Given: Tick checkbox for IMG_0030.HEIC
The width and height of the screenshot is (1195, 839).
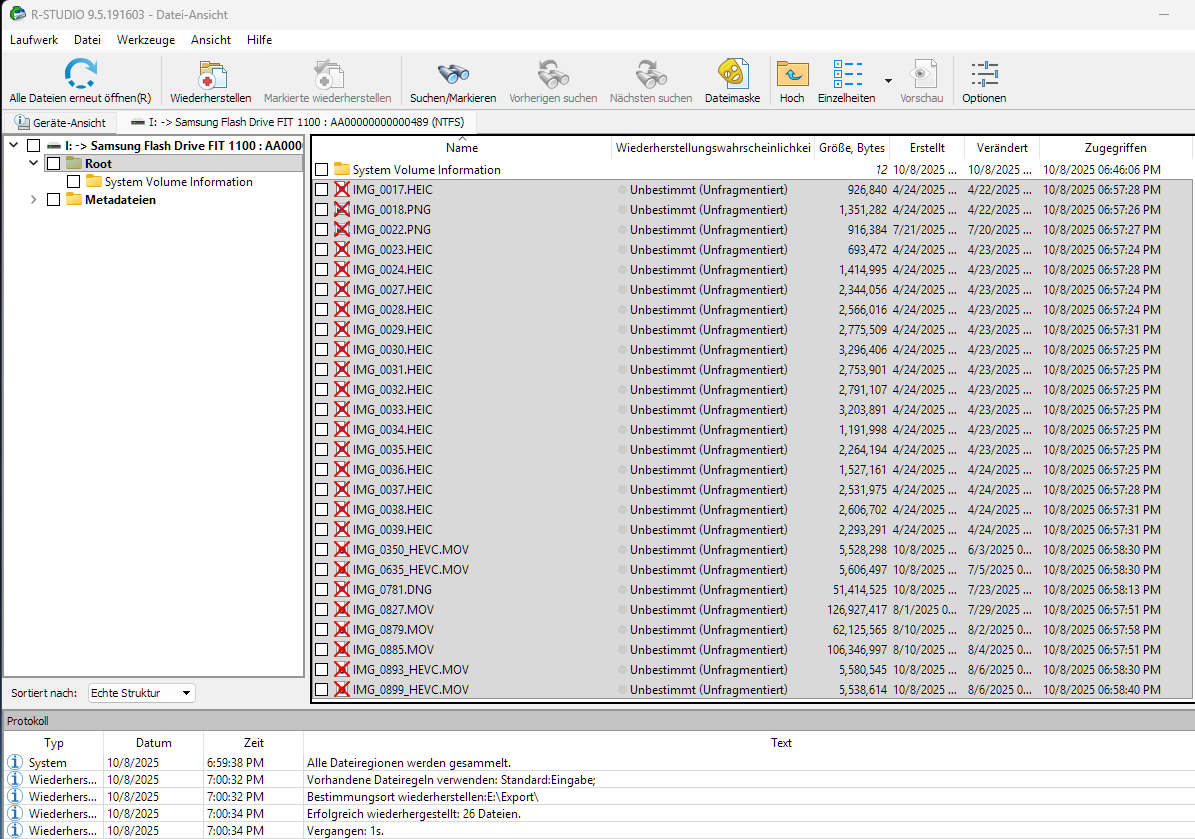Looking at the screenshot, I should click(322, 349).
